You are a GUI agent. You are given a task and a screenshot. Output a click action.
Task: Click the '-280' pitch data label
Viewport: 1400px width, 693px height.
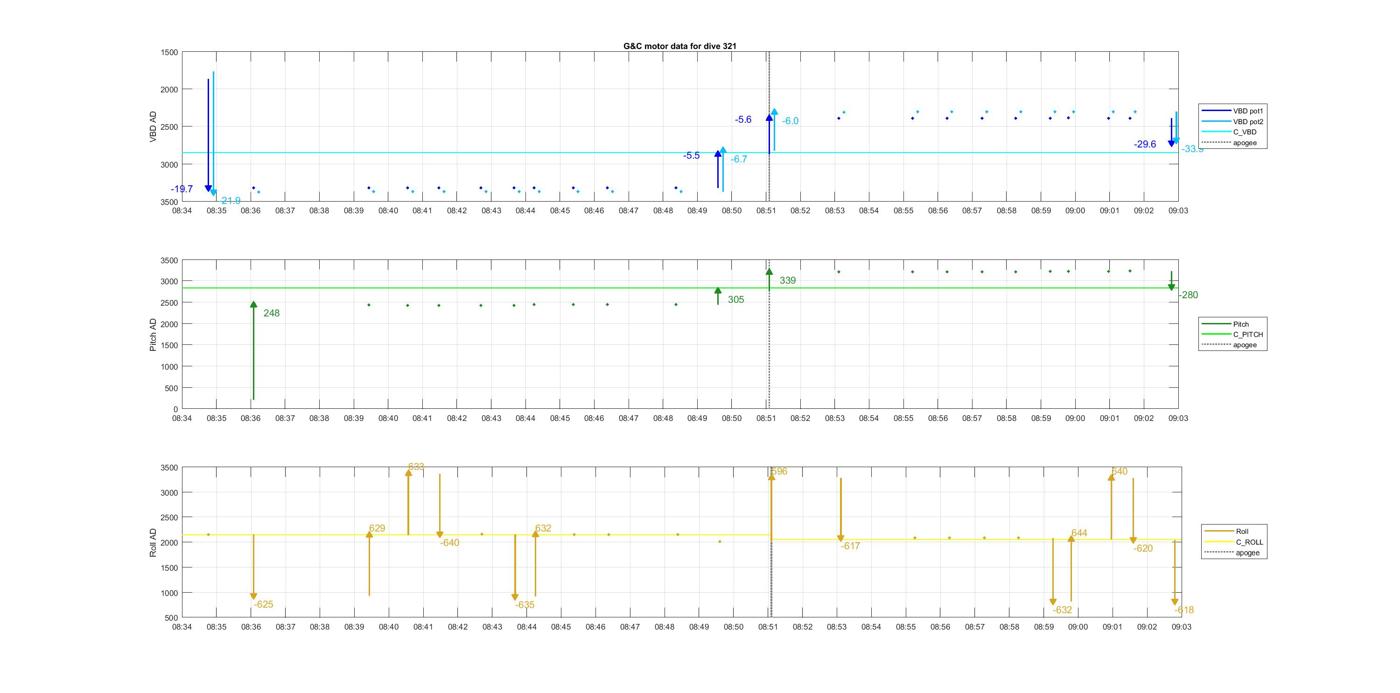(1188, 295)
